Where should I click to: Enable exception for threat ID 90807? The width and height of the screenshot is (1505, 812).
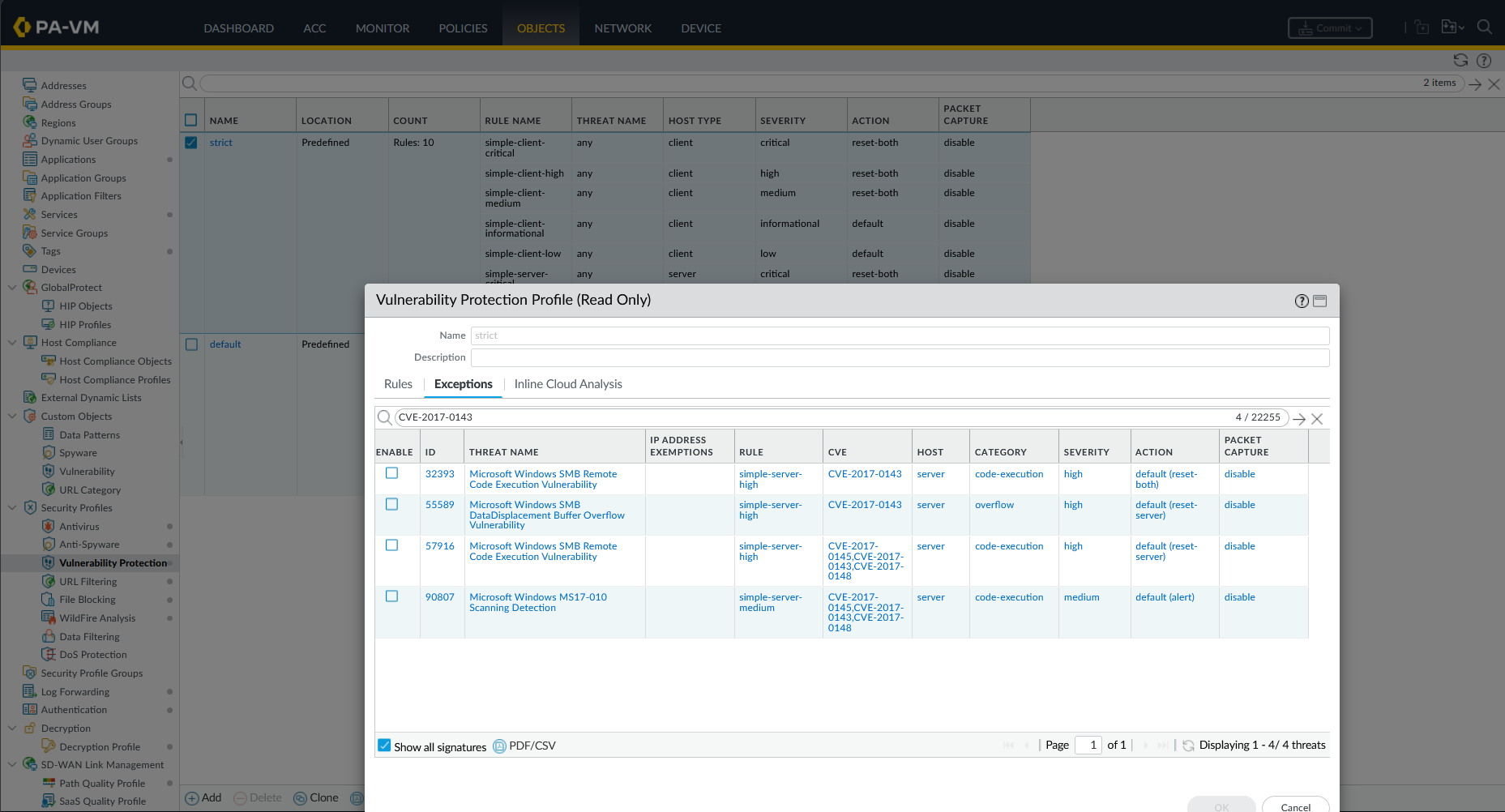pyautogui.click(x=392, y=596)
